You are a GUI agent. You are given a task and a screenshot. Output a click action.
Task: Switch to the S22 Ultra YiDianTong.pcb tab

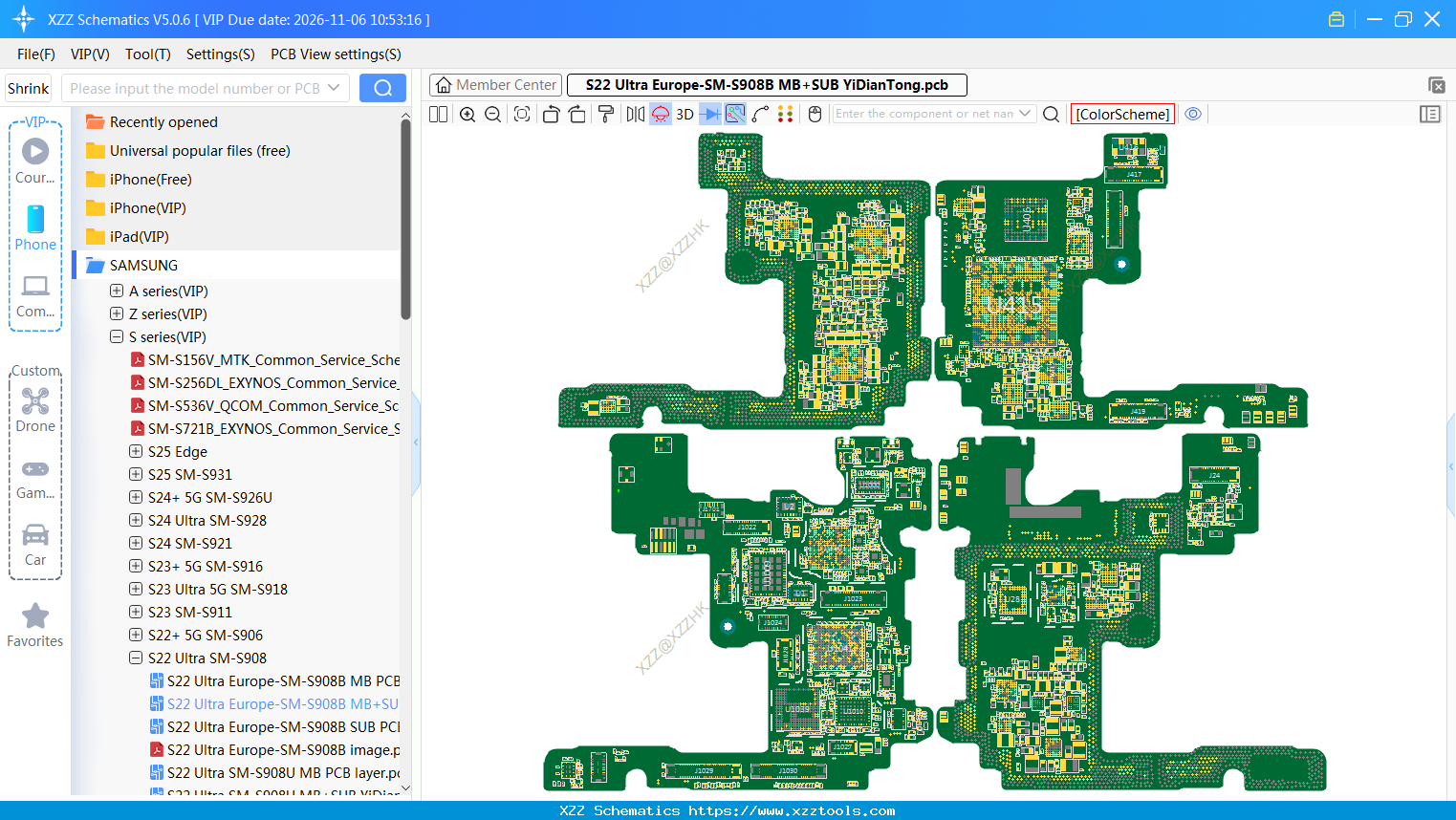[x=767, y=85]
